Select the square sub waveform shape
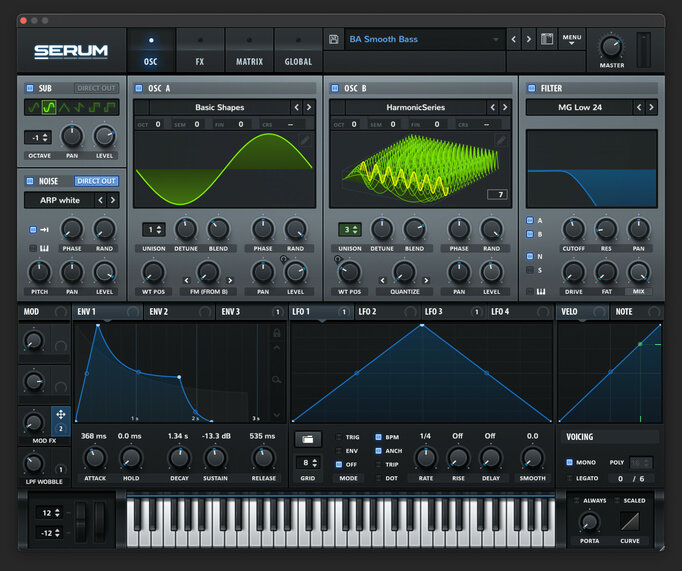The height and width of the screenshot is (571, 682). click(x=94, y=107)
